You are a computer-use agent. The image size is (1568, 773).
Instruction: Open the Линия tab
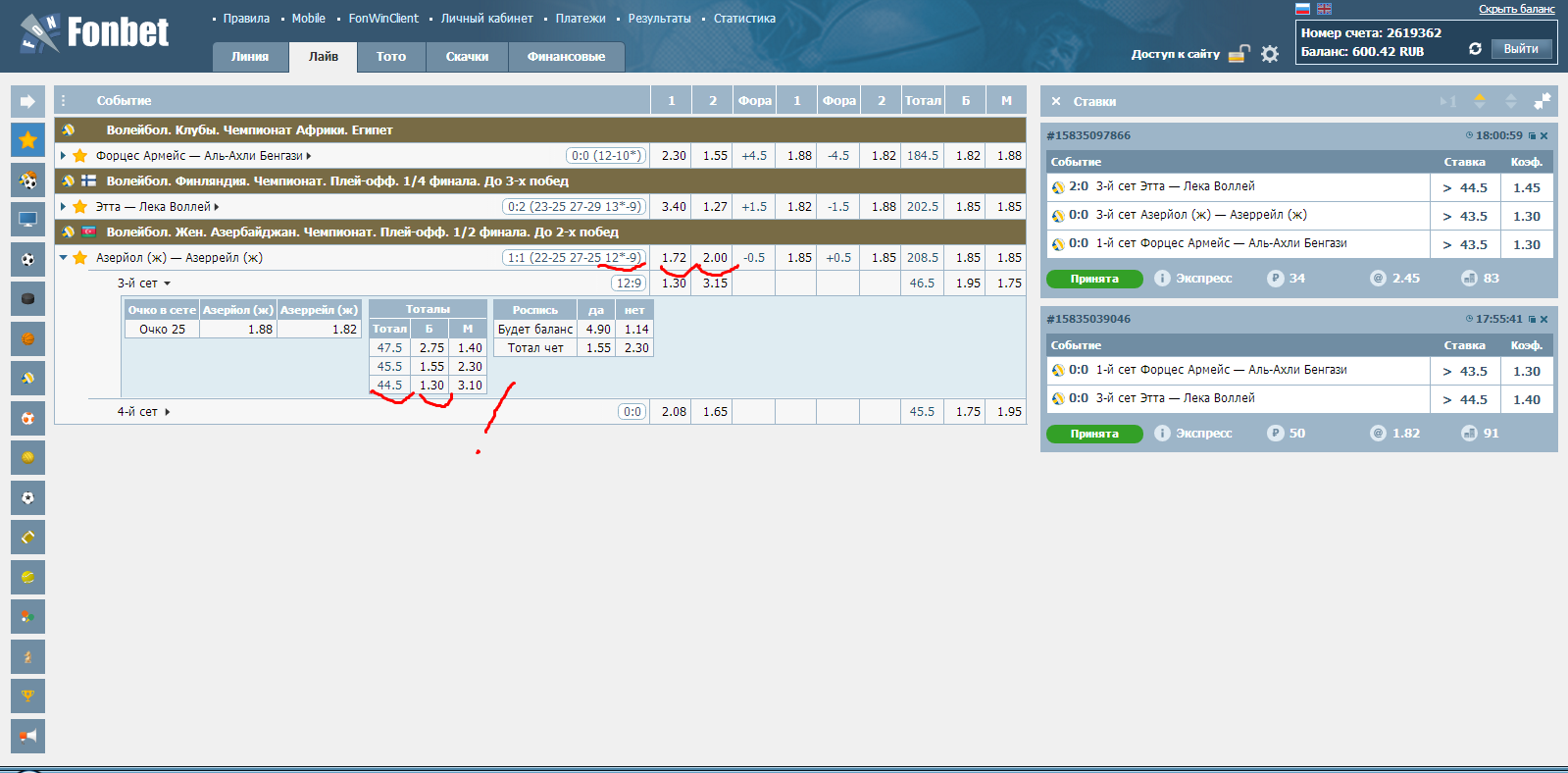pos(250,57)
